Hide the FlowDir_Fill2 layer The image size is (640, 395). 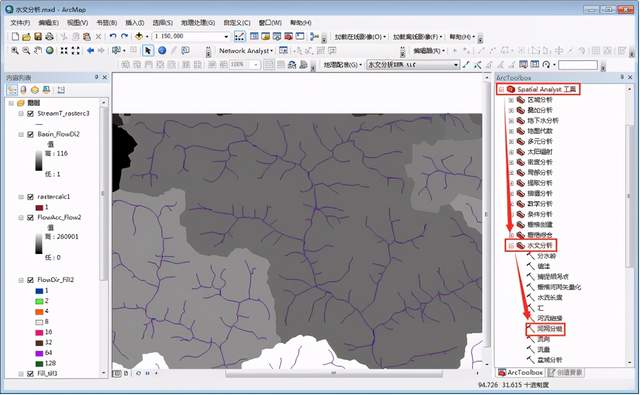[30, 280]
